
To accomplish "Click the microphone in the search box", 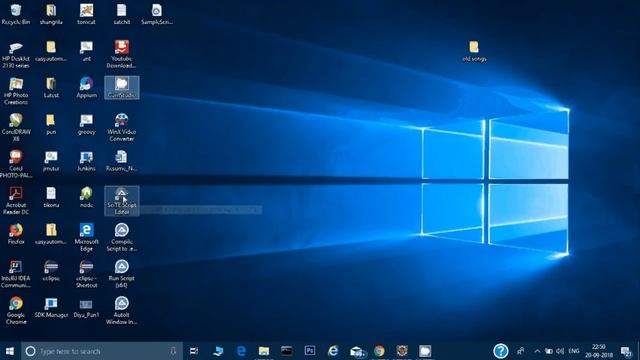I will tap(173, 351).
